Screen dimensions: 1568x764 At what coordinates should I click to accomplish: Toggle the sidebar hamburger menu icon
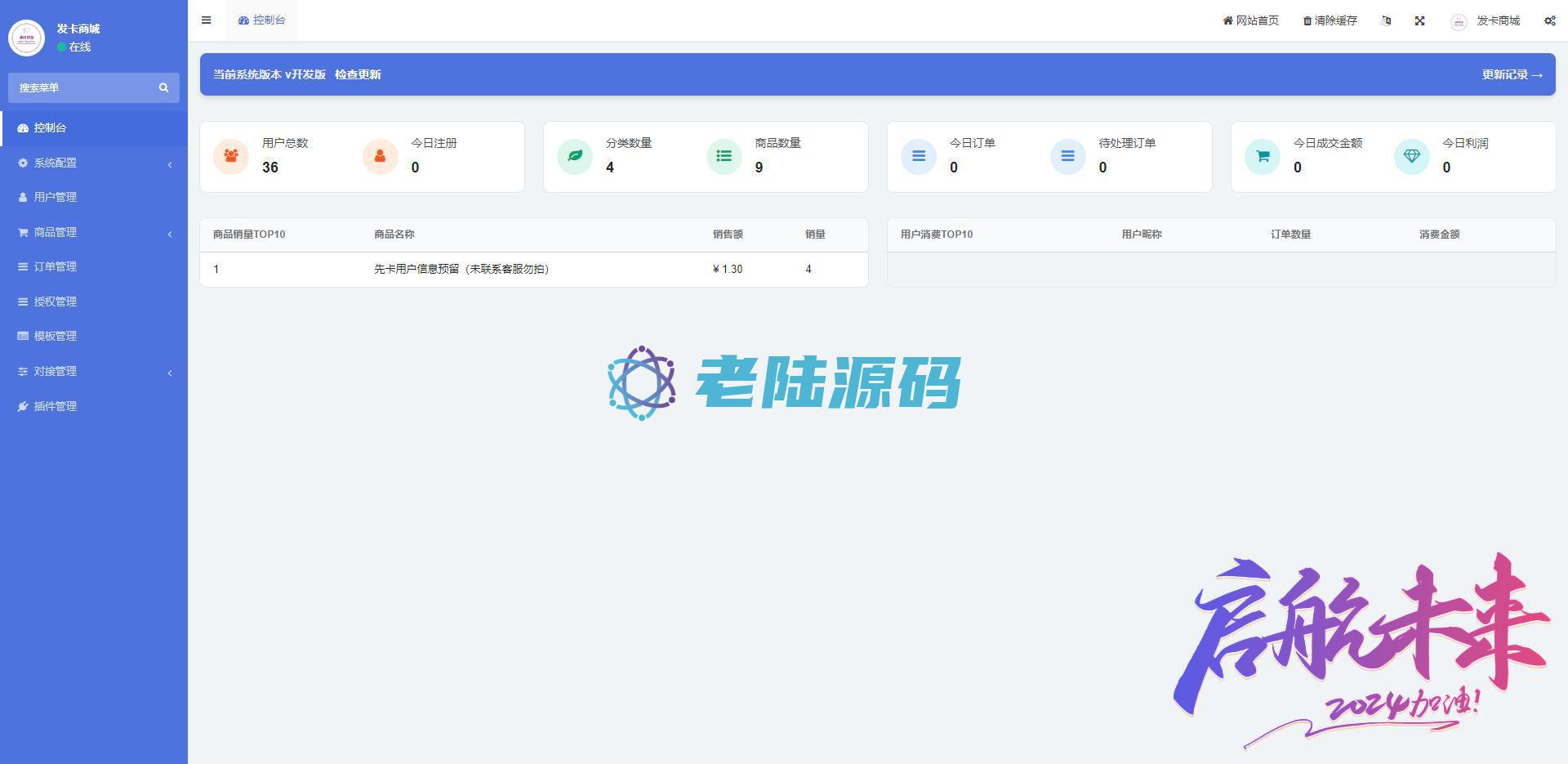pos(206,20)
